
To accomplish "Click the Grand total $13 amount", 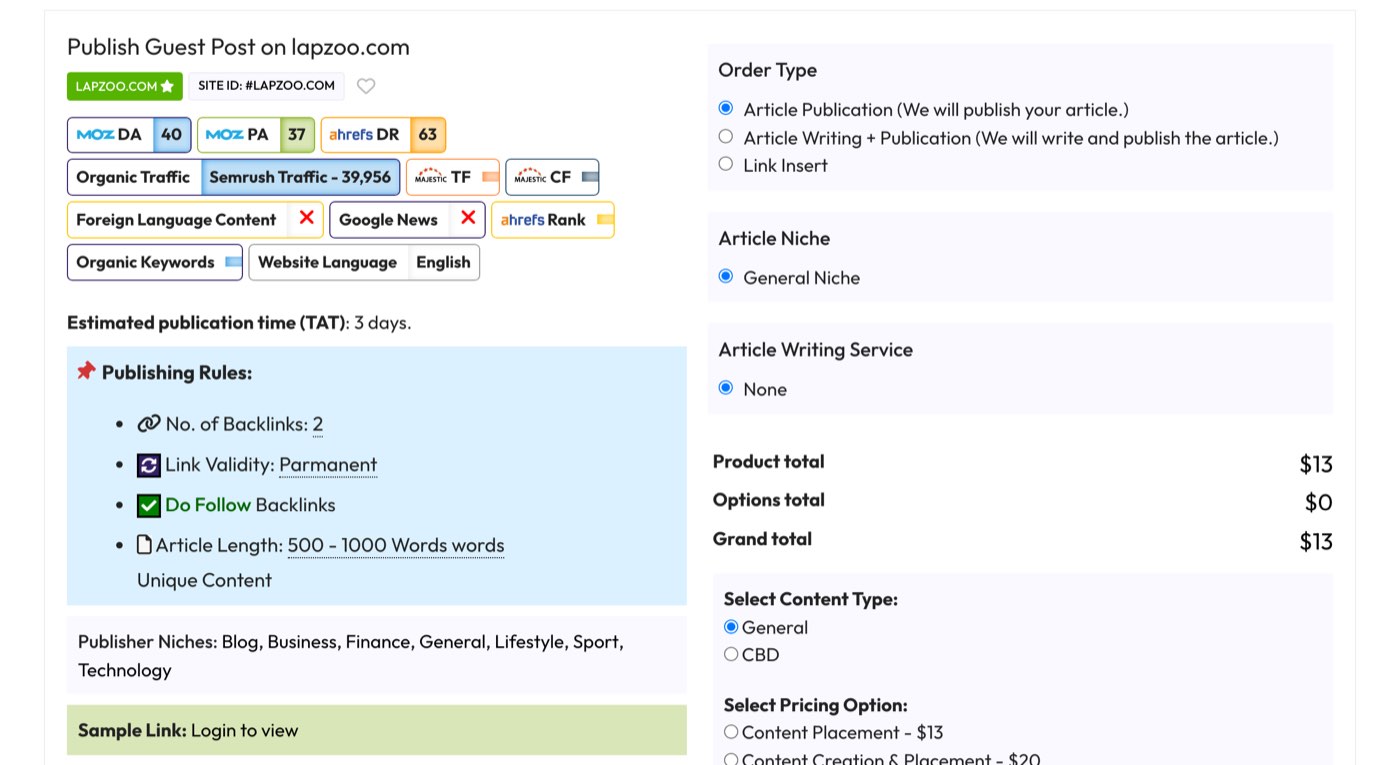I will tap(1316, 541).
